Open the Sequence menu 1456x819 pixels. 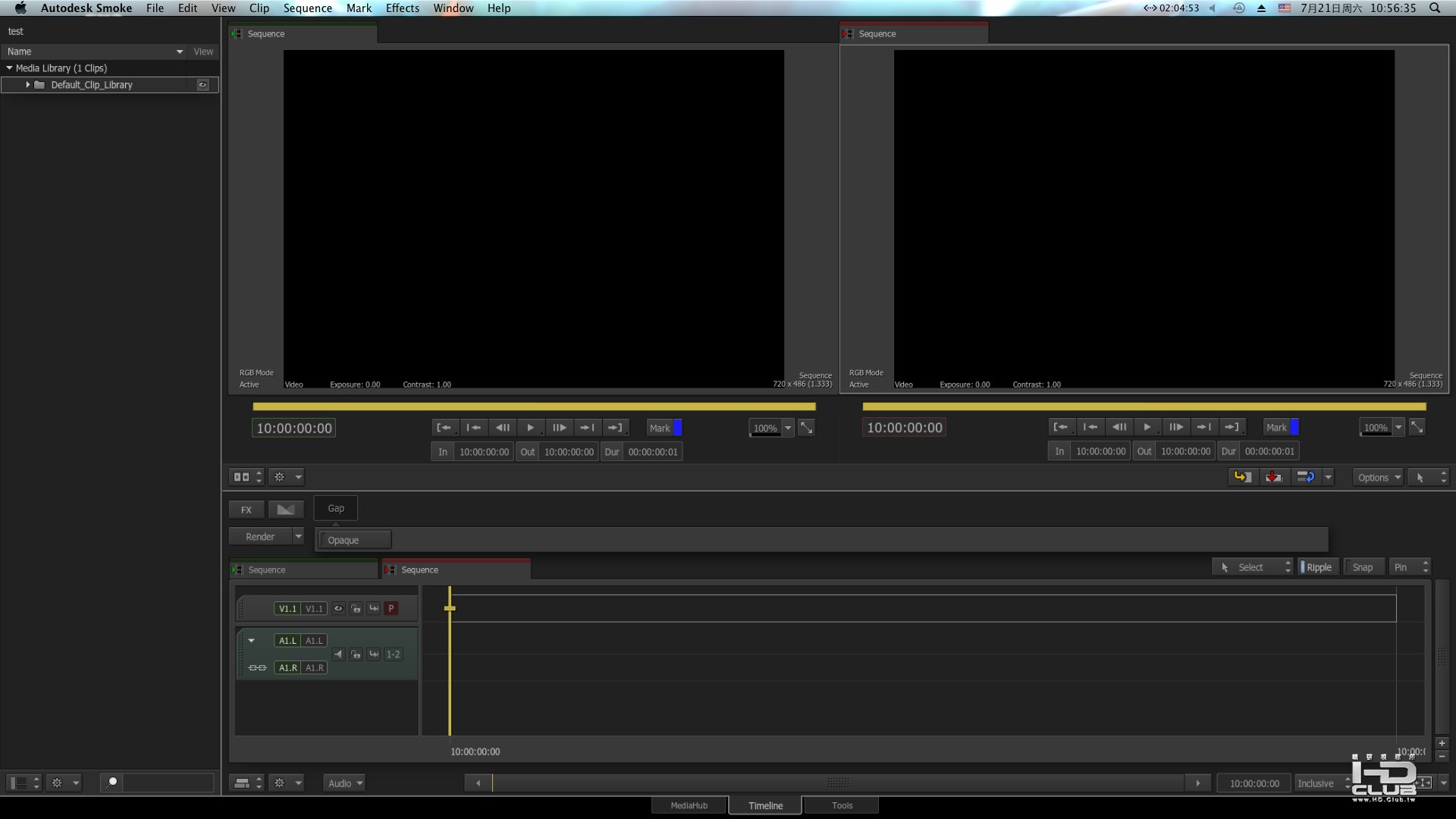[x=308, y=8]
